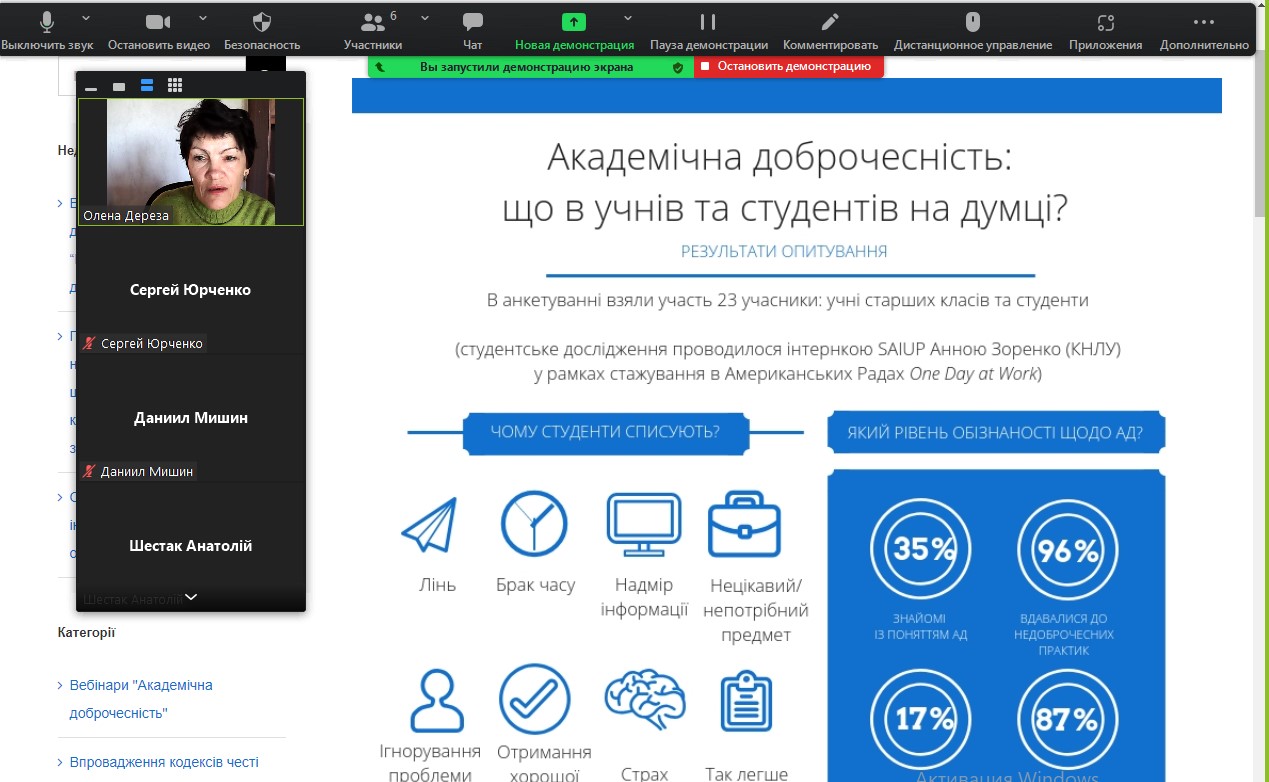Start Новая демонстрация screen share

tap(574, 30)
